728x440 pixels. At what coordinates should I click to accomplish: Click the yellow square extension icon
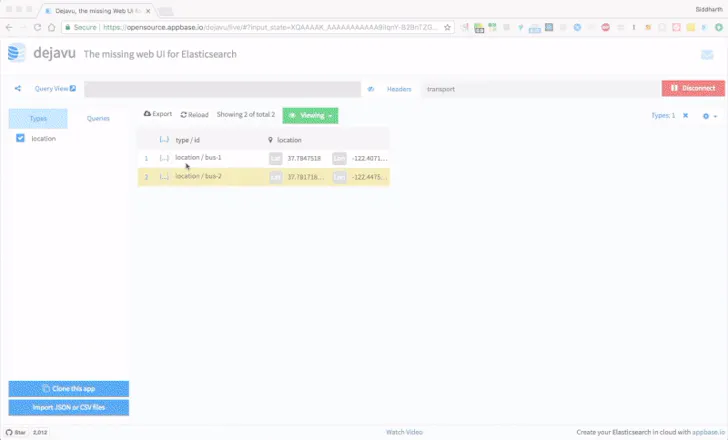point(691,27)
